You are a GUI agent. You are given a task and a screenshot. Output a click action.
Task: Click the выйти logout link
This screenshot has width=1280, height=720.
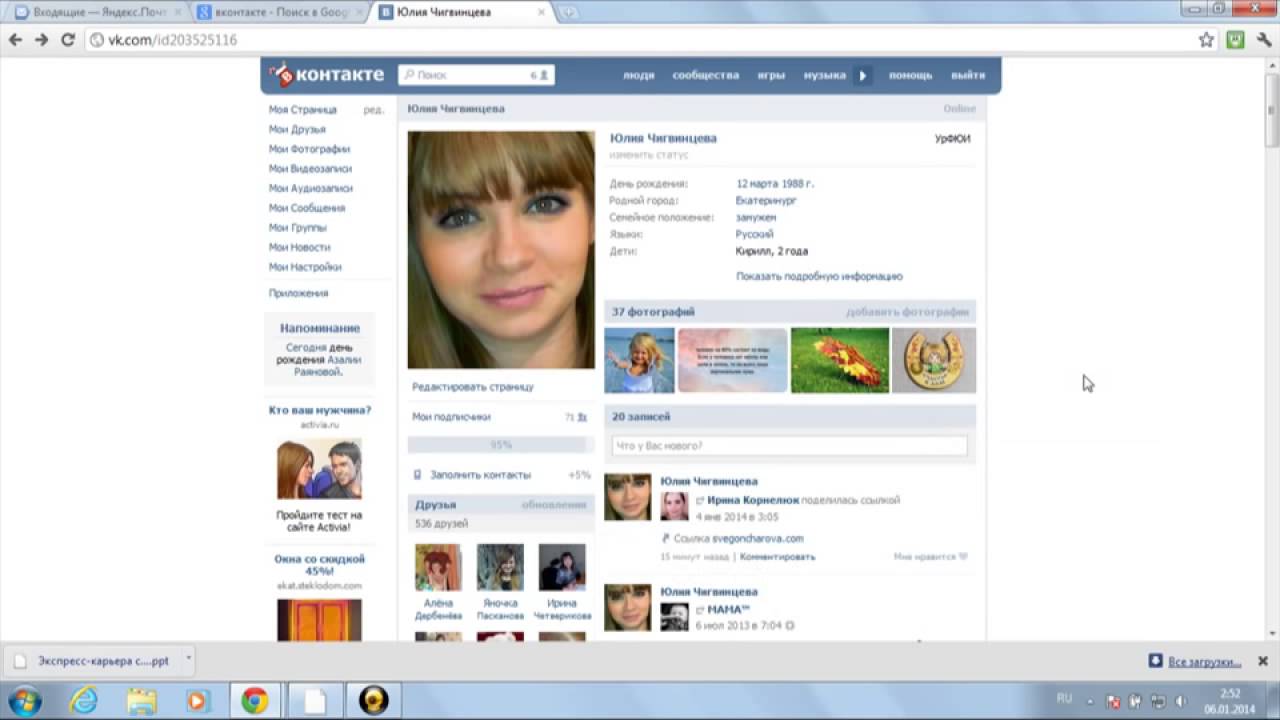pyautogui.click(x=967, y=75)
